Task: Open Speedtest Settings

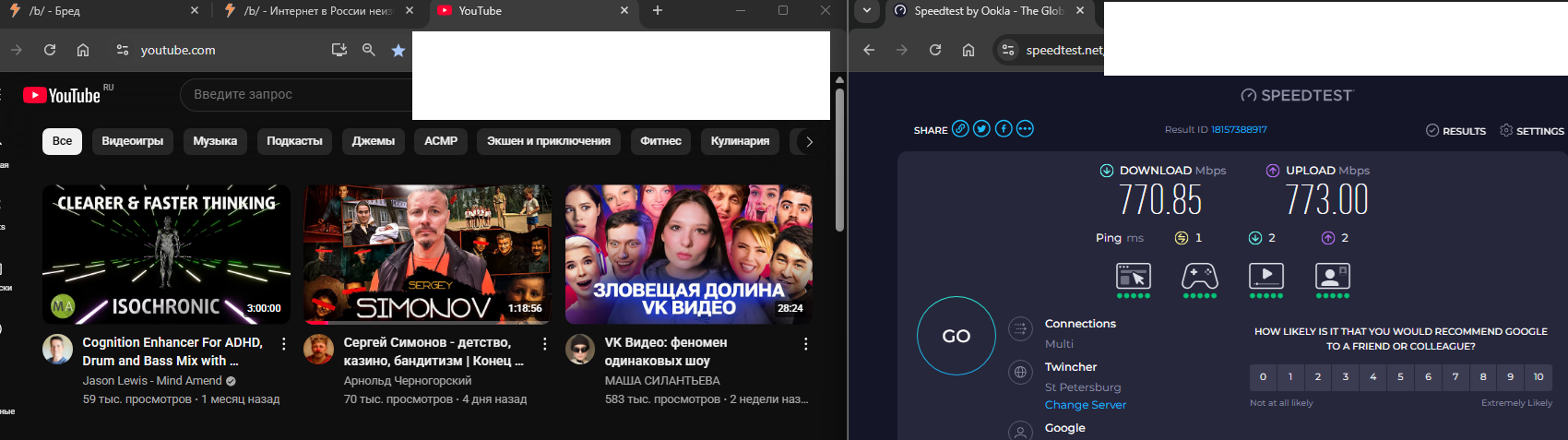Action: click(1532, 131)
